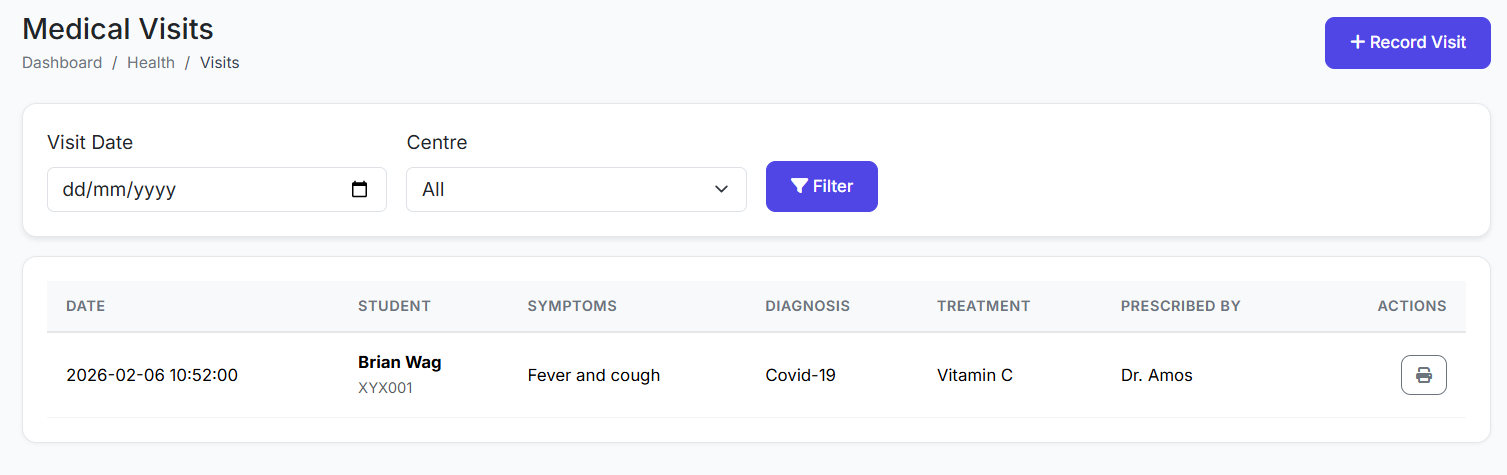Screen dimensions: 1507x475
Task: Select the Visits breadcrumb item
Action: [220, 62]
